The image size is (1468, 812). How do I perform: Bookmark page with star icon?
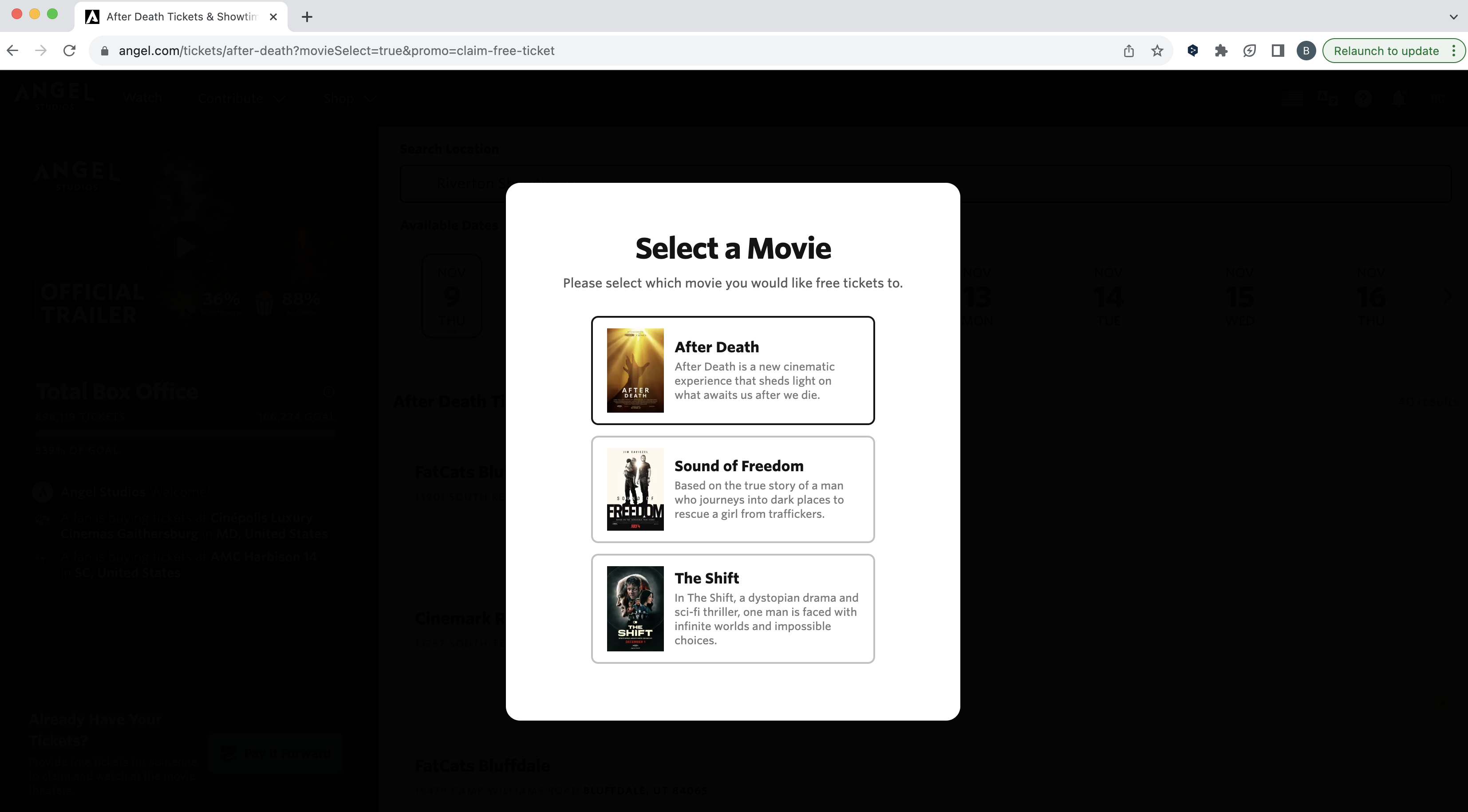[1157, 51]
